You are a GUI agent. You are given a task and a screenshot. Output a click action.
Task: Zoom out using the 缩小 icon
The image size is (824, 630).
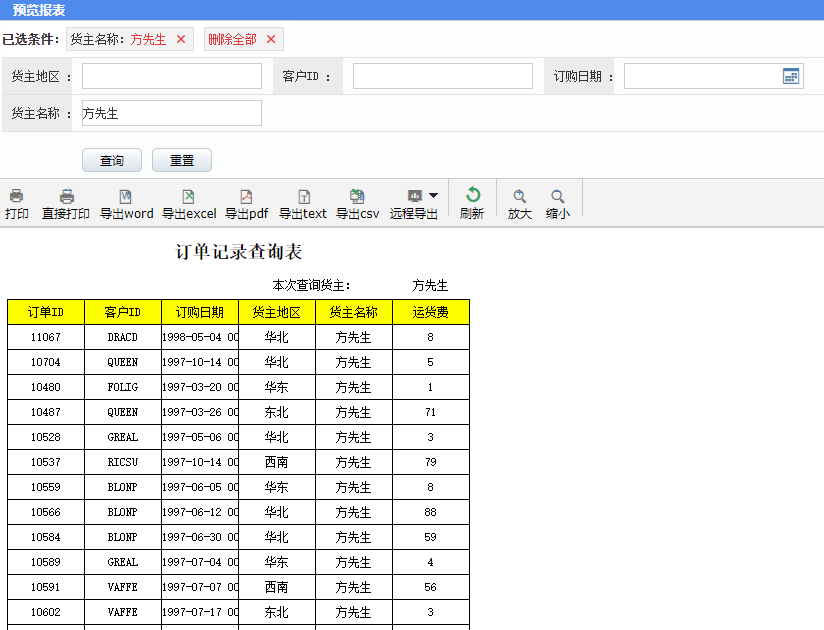tap(558, 197)
